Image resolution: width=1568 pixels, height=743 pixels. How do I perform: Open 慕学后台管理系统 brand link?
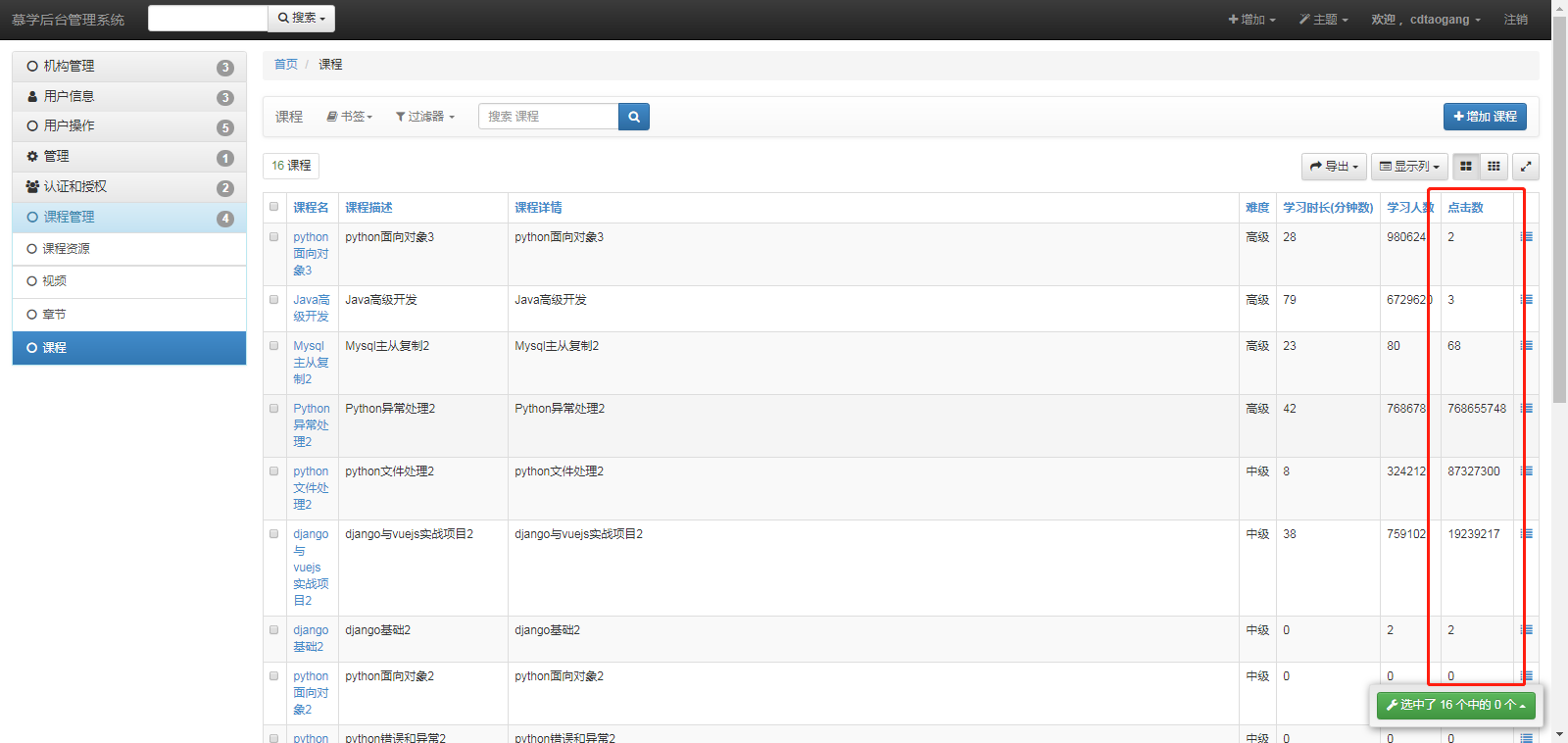tap(68, 20)
